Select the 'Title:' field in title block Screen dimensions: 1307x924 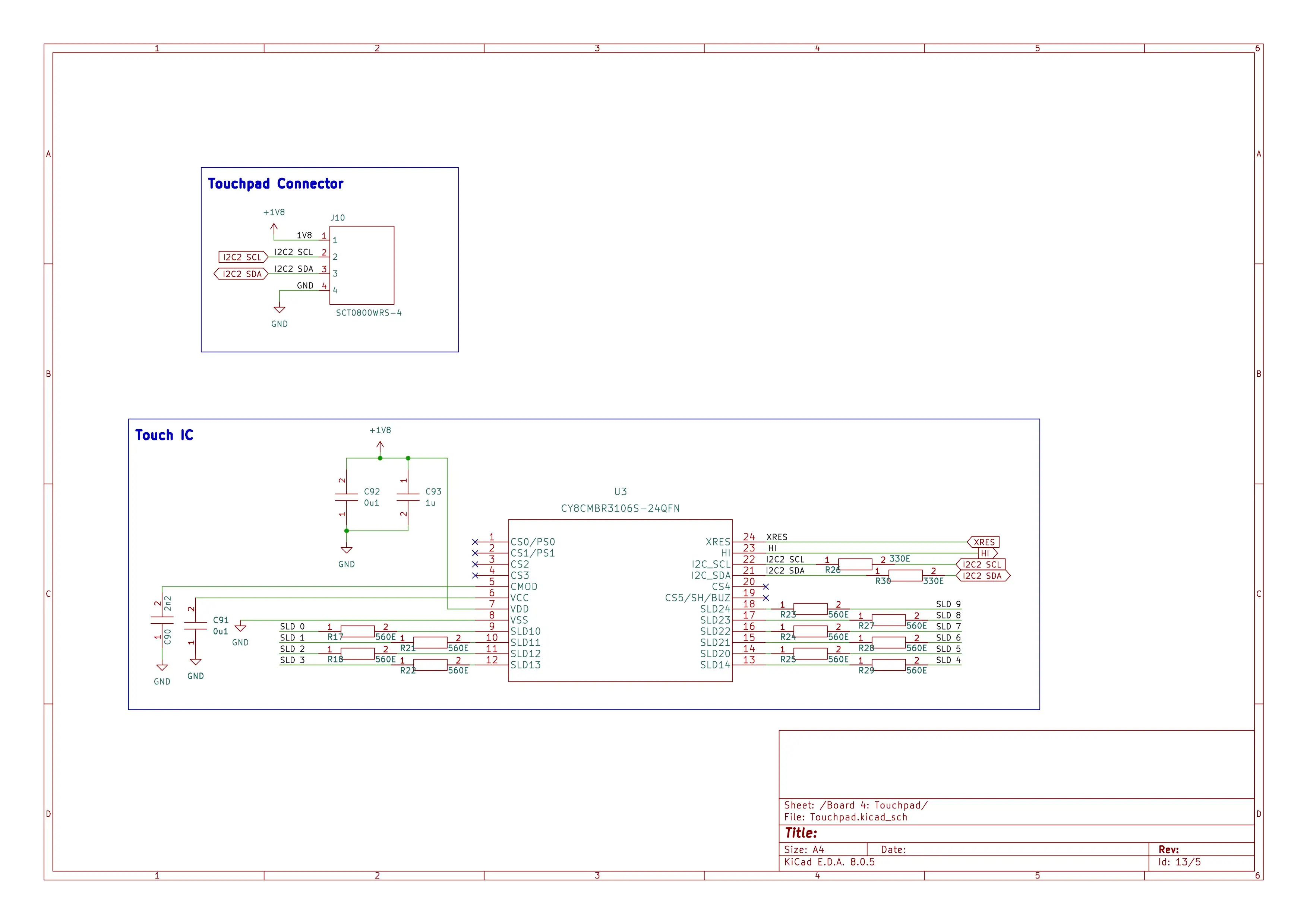(801, 833)
